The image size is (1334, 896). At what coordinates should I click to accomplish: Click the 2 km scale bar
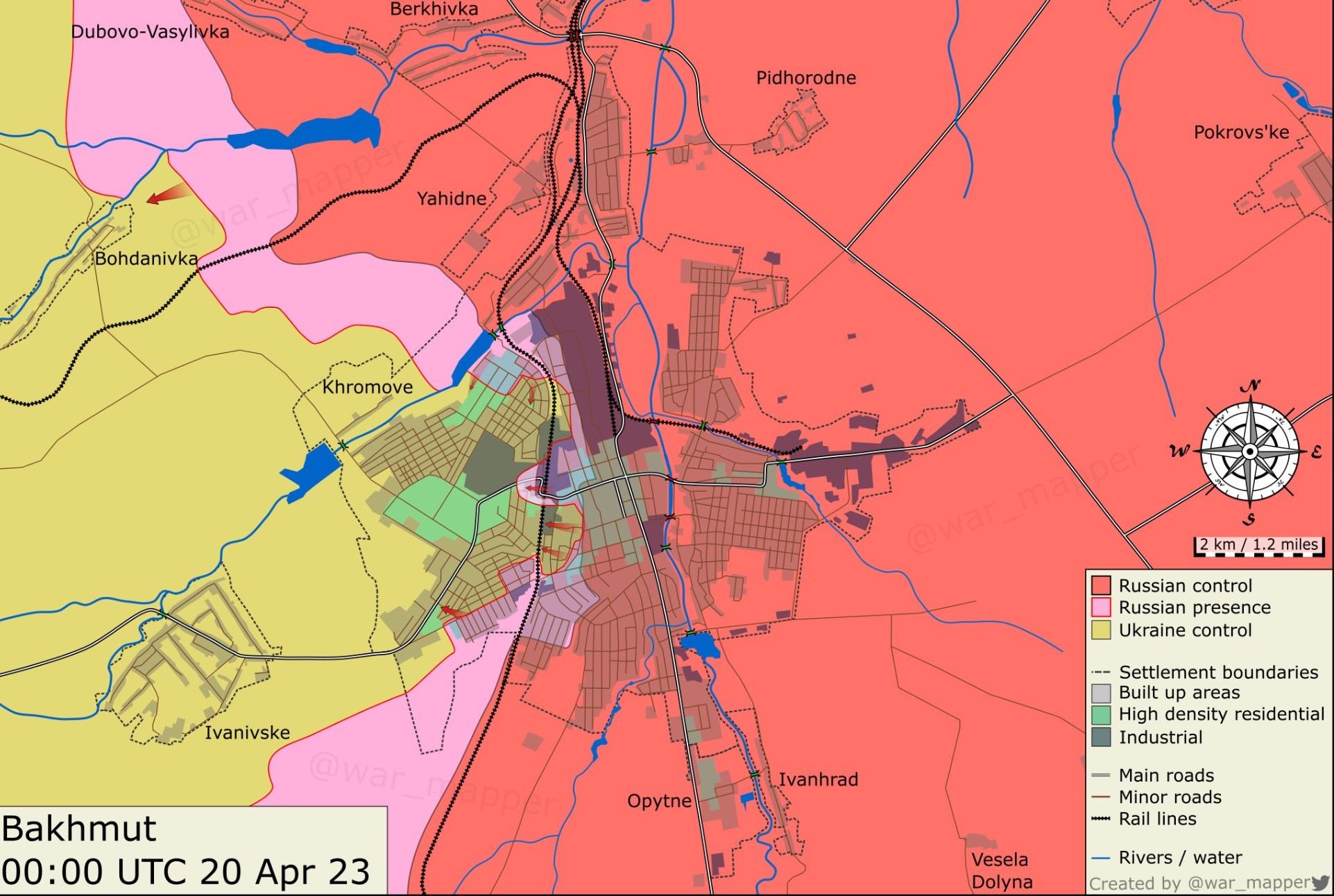tap(1258, 546)
